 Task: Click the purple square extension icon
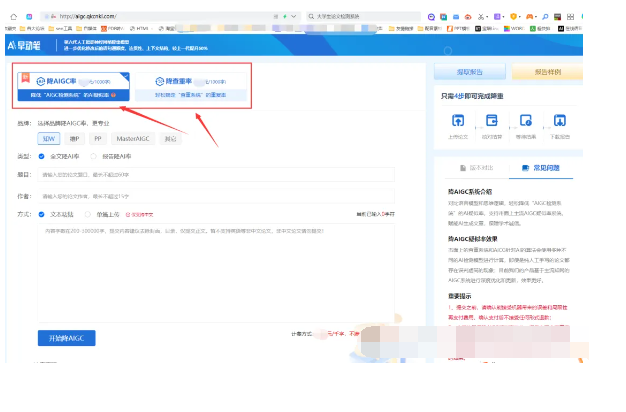[497, 17]
